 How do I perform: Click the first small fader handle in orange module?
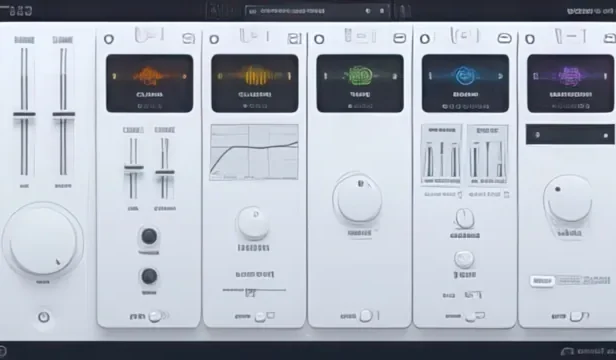(134, 168)
